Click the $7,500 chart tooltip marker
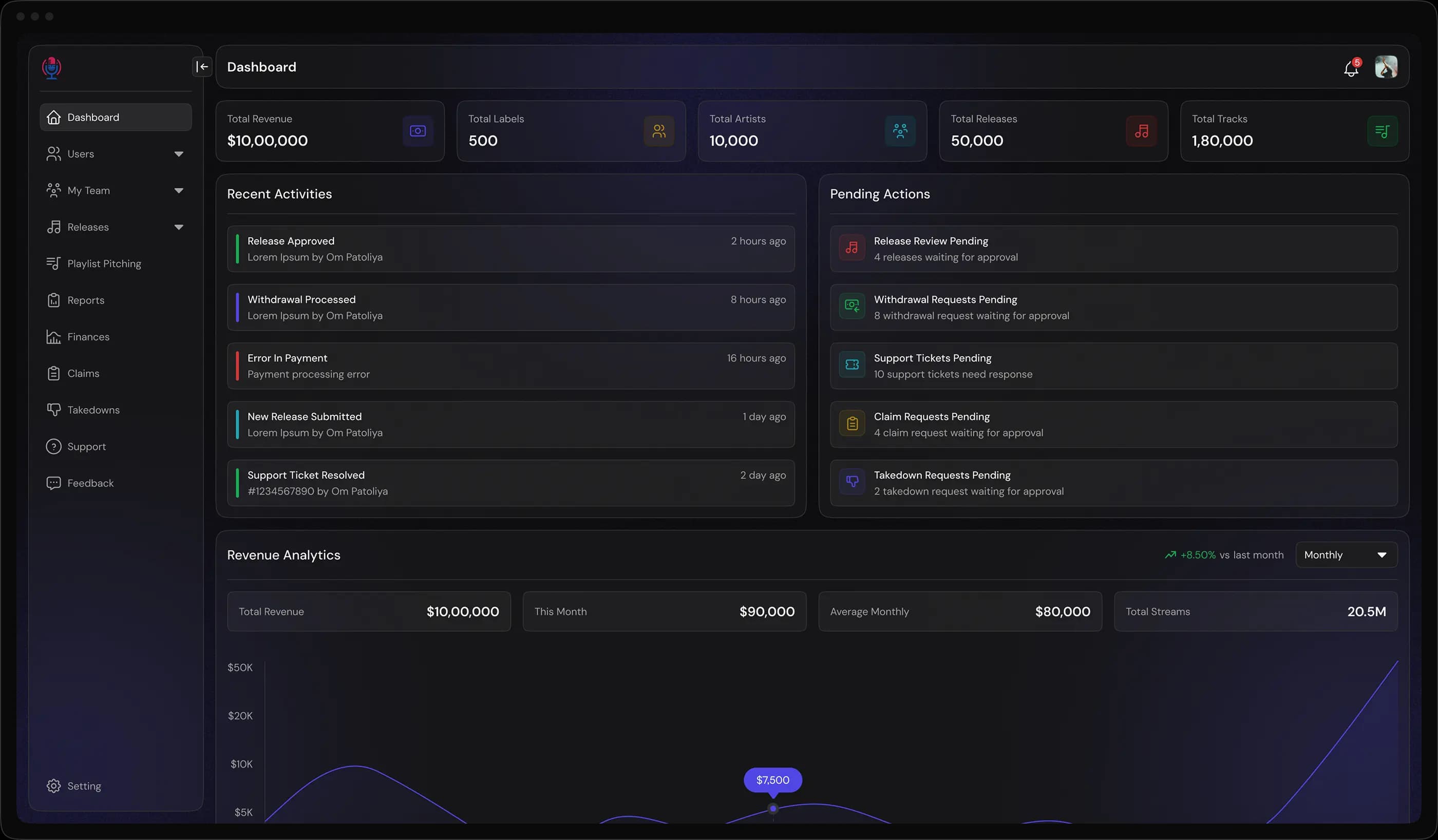Image resolution: width=1438 pixels, height=840 pixels. (773, 808)
